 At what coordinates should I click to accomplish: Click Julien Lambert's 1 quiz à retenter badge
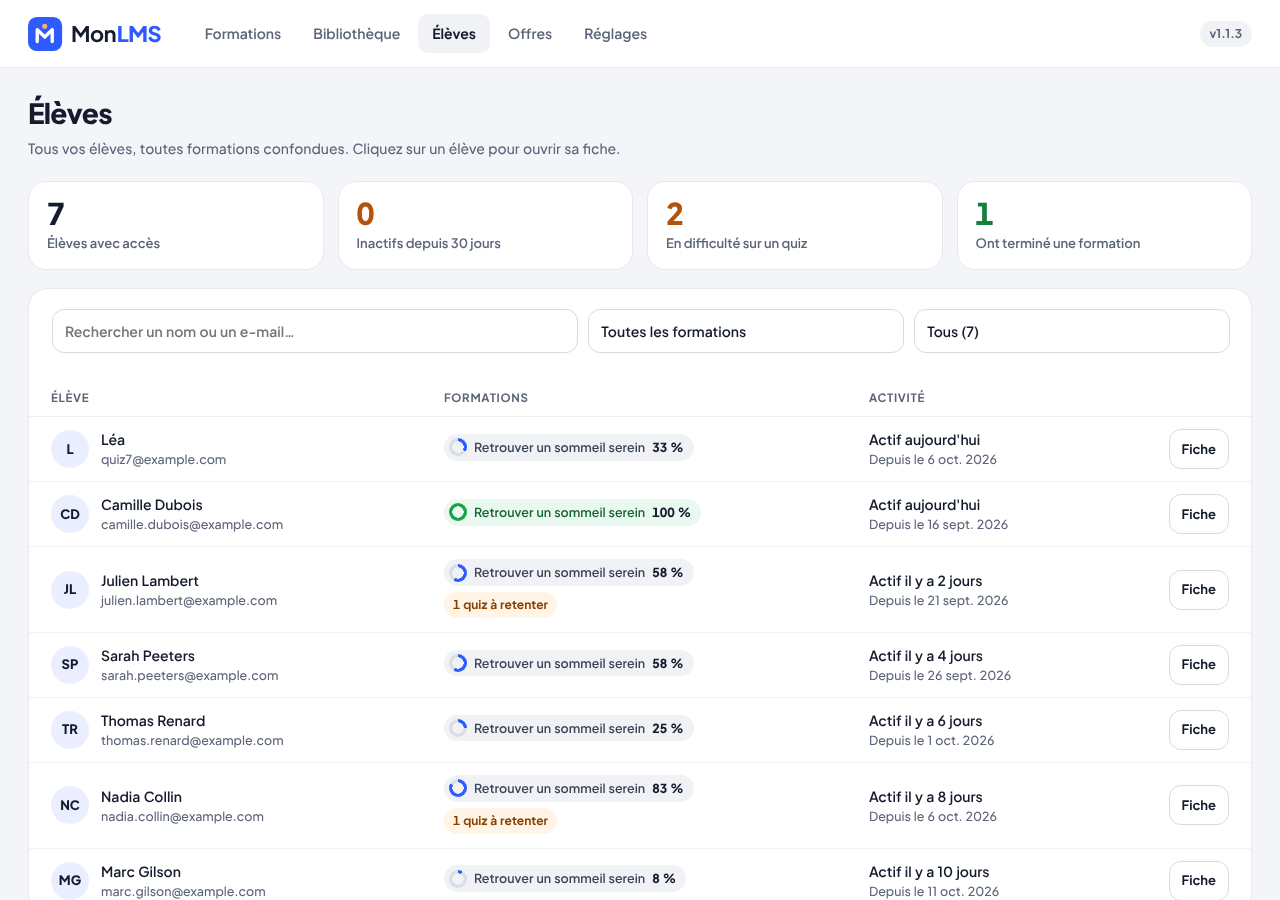(501, 605)
